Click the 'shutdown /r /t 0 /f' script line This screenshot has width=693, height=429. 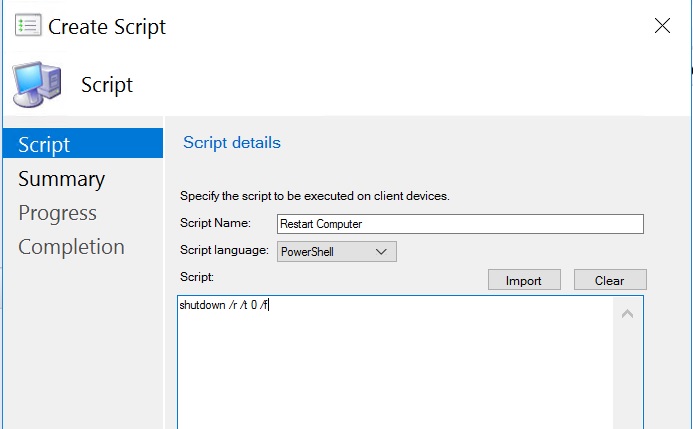pyautogui.click(x=224, y=305)
